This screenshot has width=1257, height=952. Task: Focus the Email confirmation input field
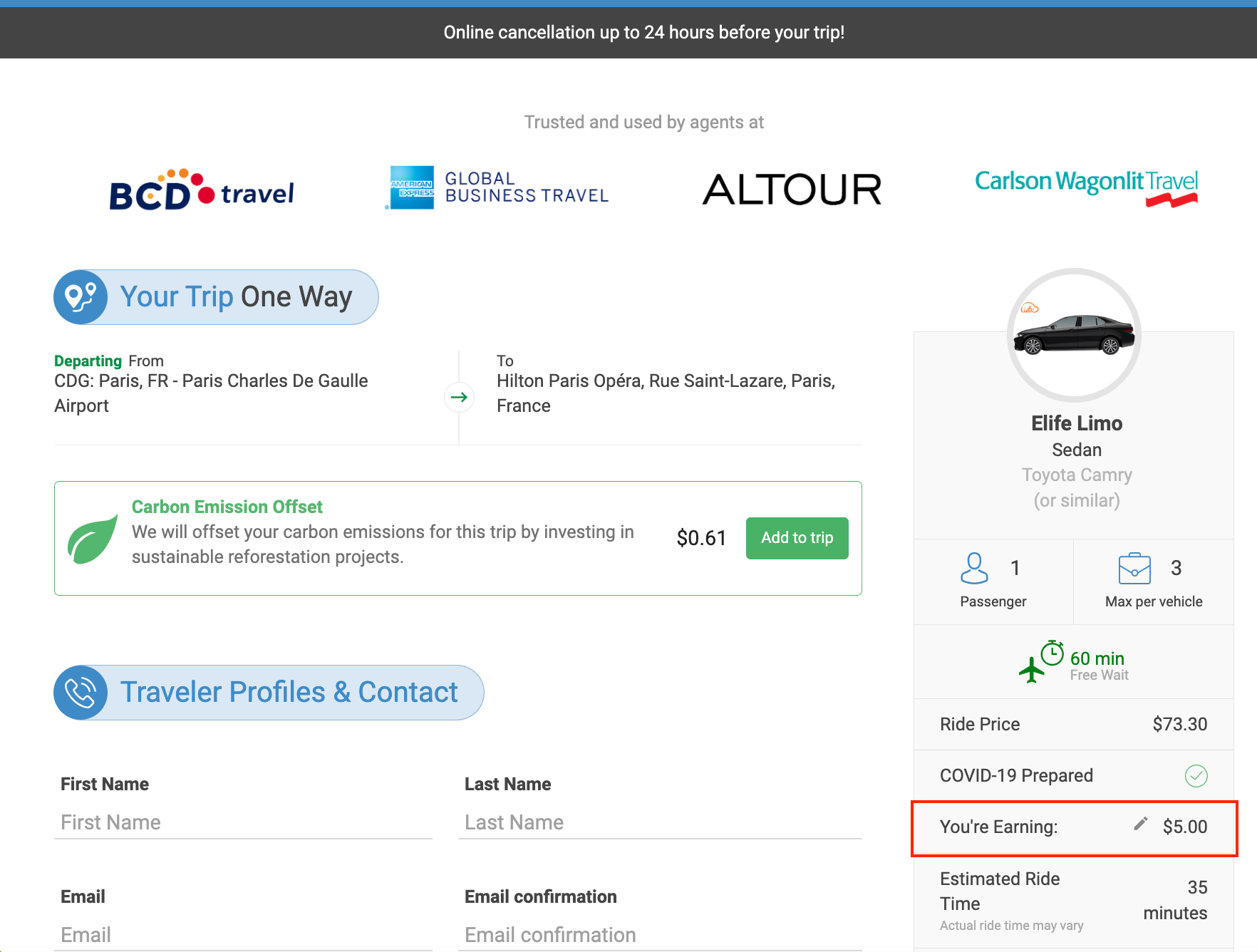click(x=660, y=934)
